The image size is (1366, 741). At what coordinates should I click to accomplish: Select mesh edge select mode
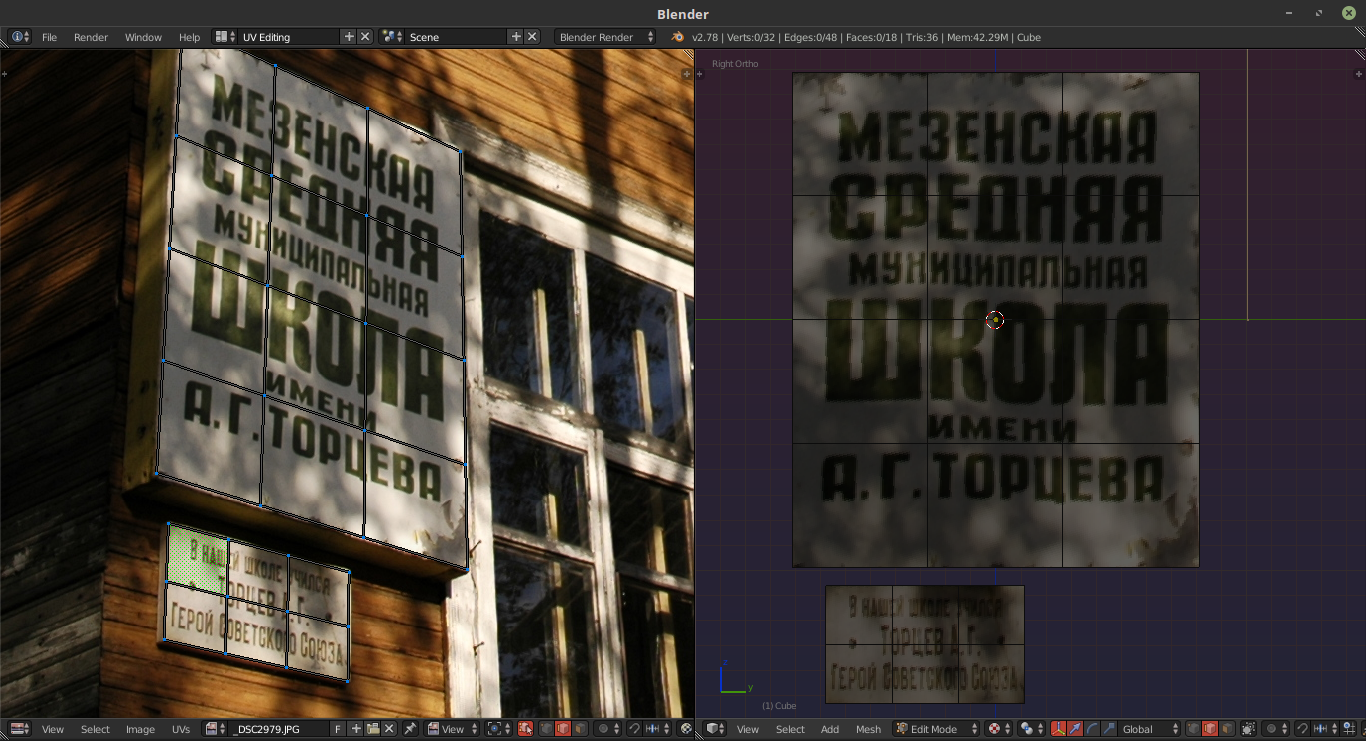click(1210, 729)
